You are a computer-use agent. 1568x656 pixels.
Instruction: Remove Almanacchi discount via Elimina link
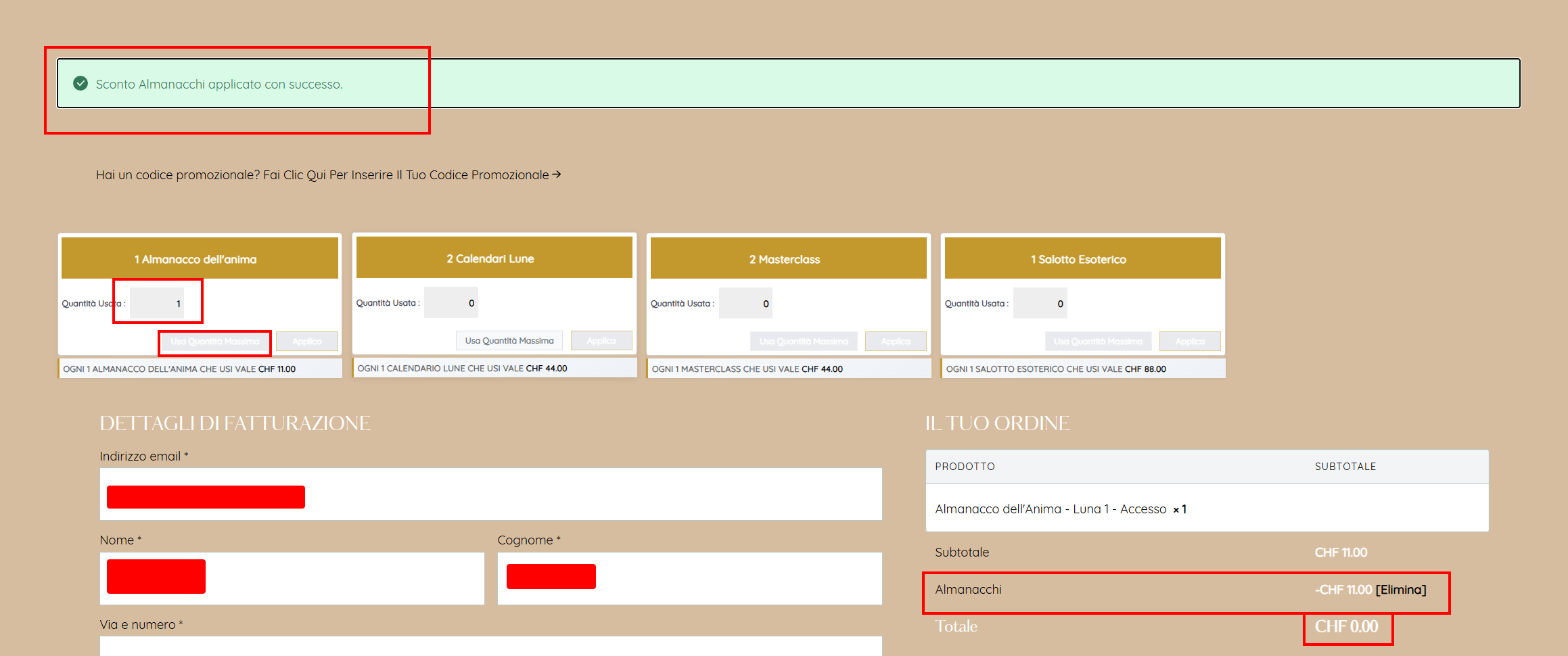pos(1401,590)
